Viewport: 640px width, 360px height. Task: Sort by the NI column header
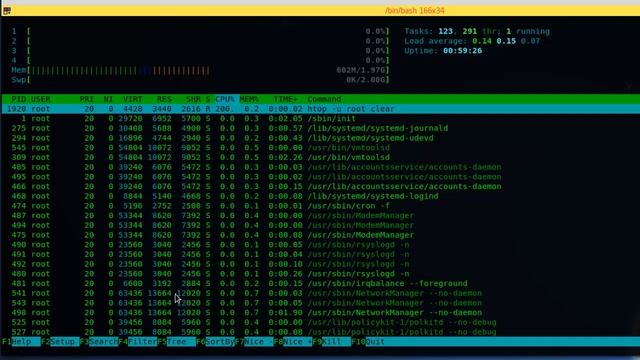[x=108, y=99]
